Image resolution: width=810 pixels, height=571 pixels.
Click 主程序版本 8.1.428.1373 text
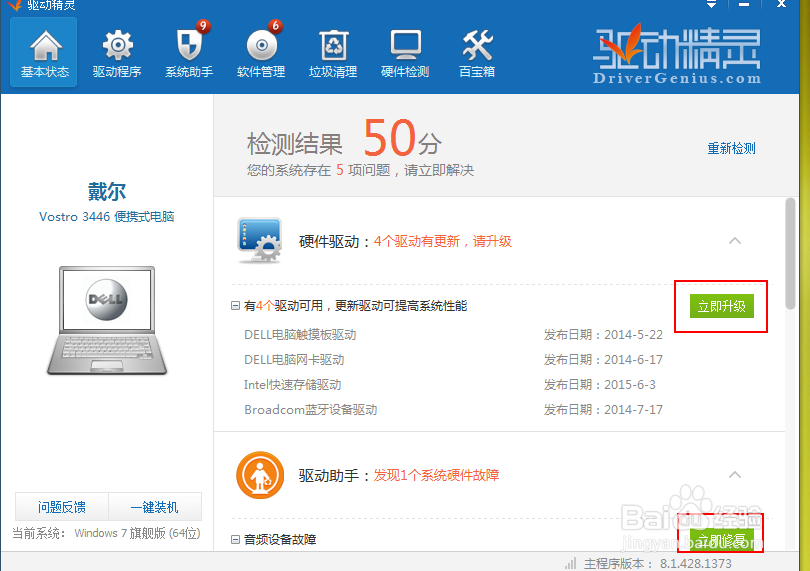pyautogui.click(x=658, y=563)
